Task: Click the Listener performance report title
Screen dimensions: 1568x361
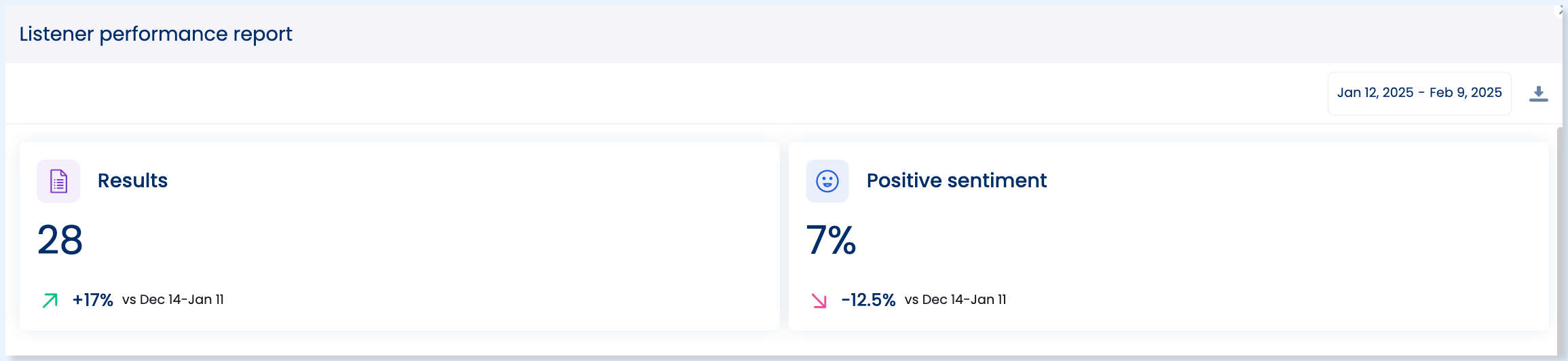Action: [155, 34]
